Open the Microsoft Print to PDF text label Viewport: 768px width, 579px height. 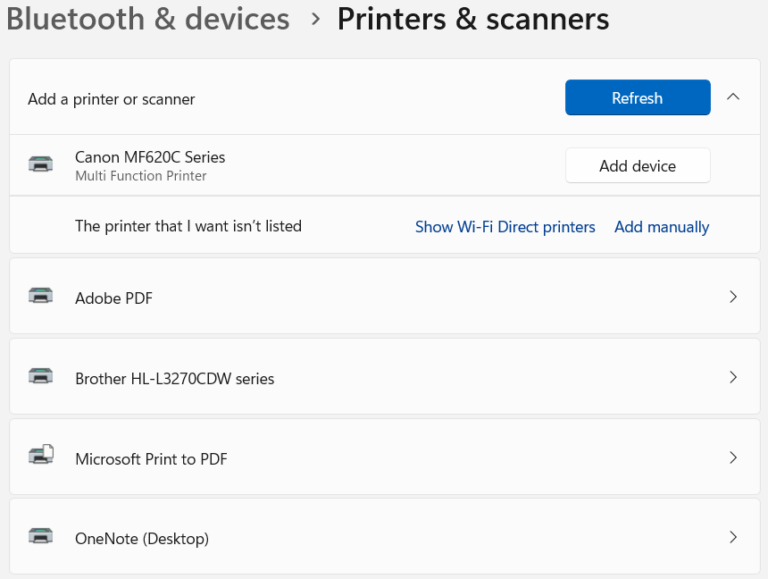[151, 459]
